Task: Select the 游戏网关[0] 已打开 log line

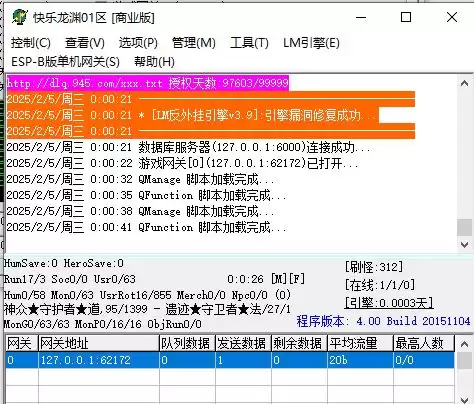Action: [x=182, y=163]
